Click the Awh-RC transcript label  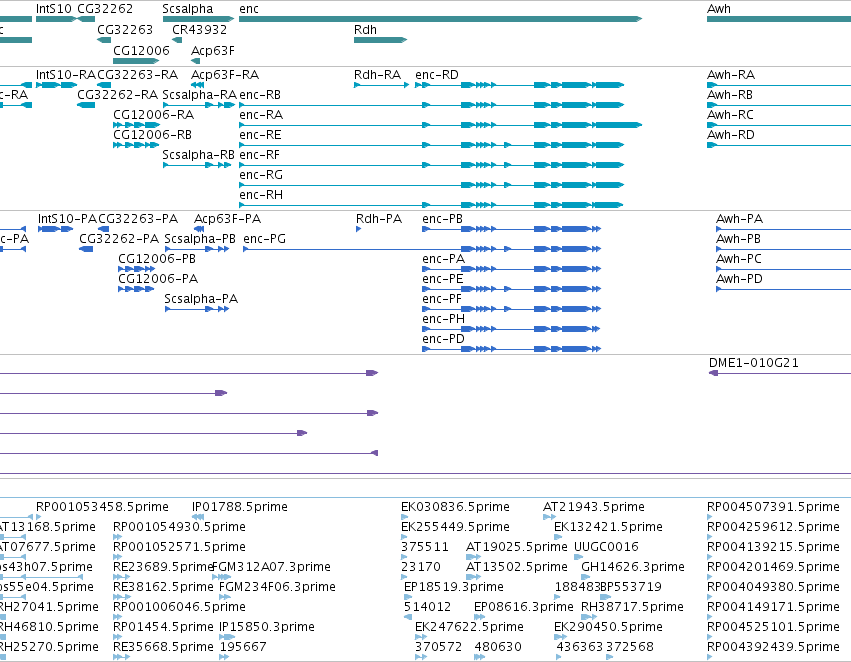(730, 114)
